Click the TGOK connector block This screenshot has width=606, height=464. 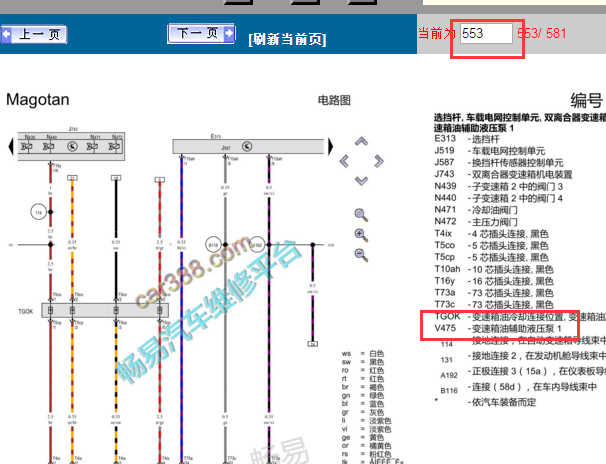click(x=105, y=310)
